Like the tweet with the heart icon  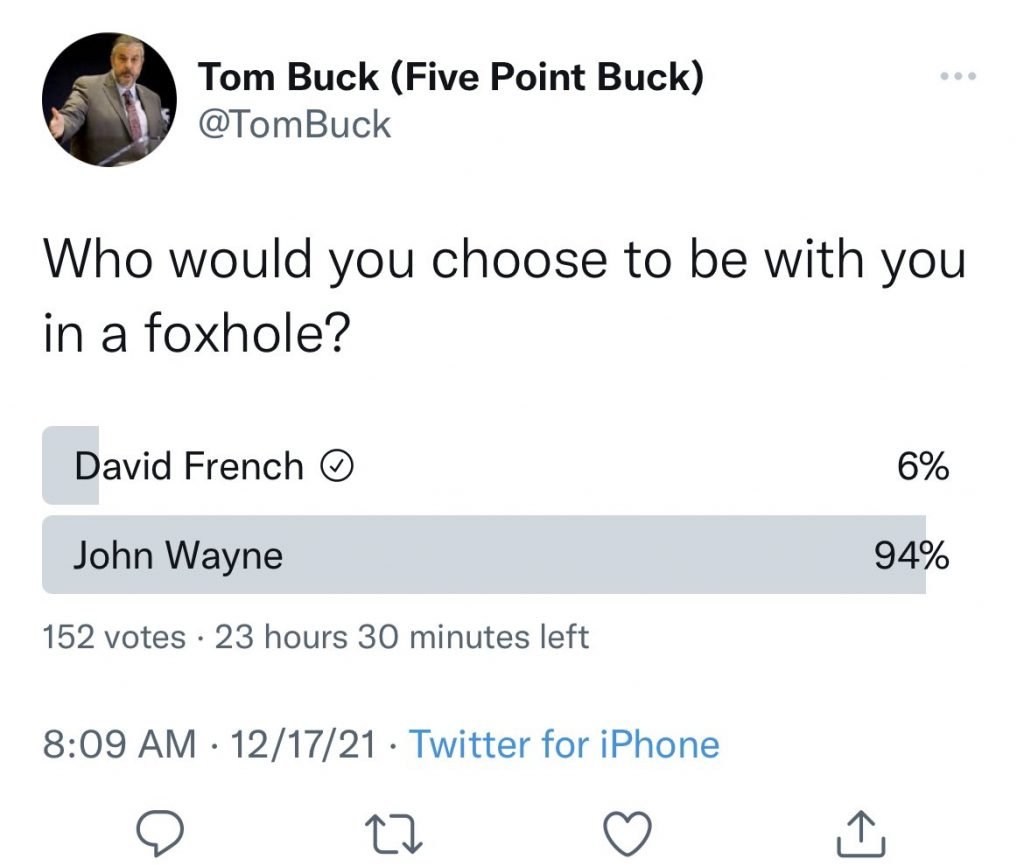coord(627,833)
